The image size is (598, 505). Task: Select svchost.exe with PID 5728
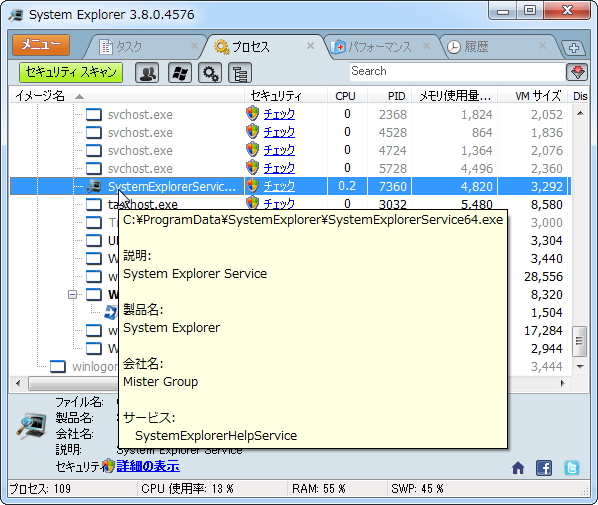(290, 168)
